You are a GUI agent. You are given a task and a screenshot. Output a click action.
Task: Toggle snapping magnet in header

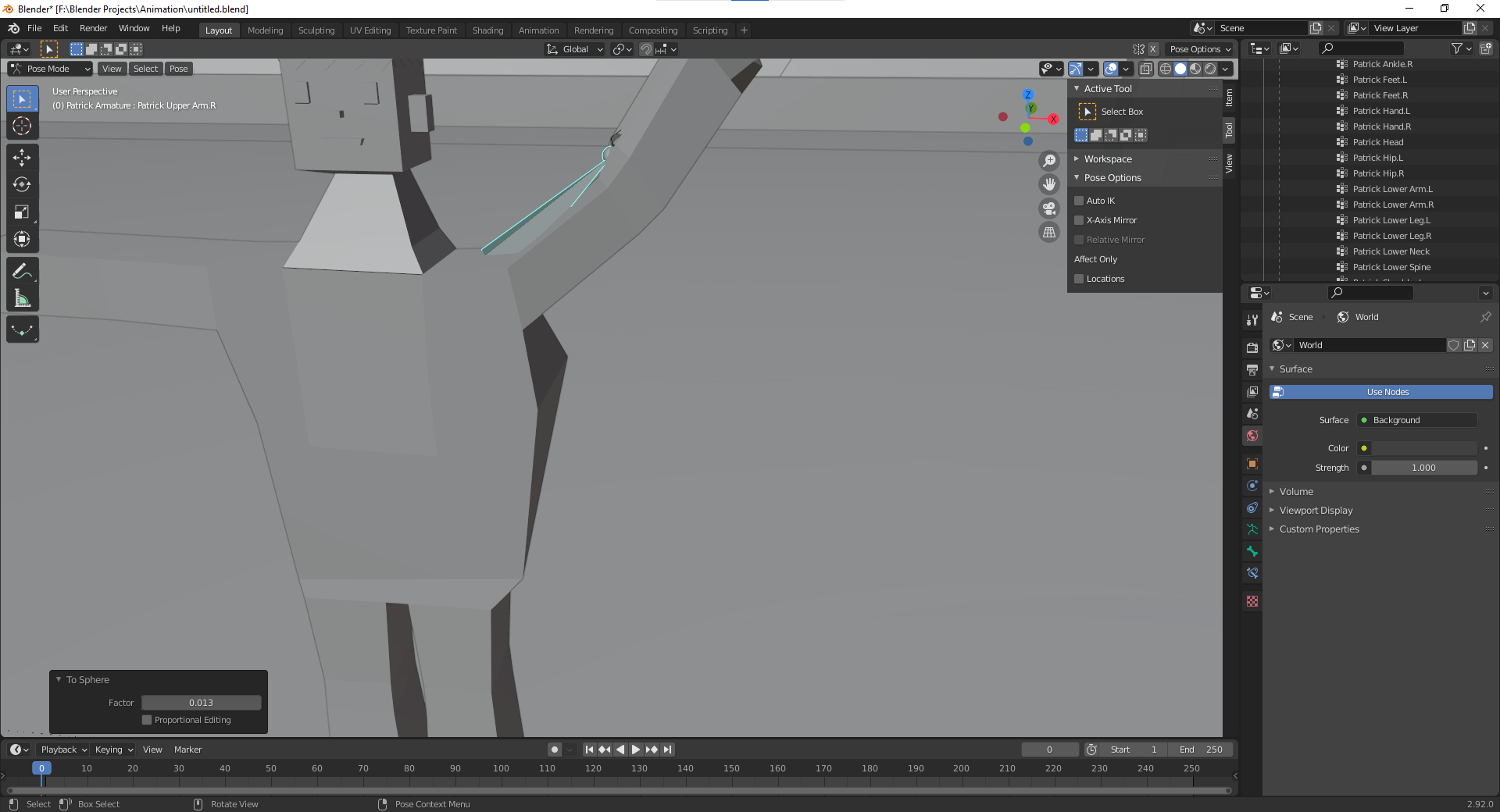pos(646,49)
